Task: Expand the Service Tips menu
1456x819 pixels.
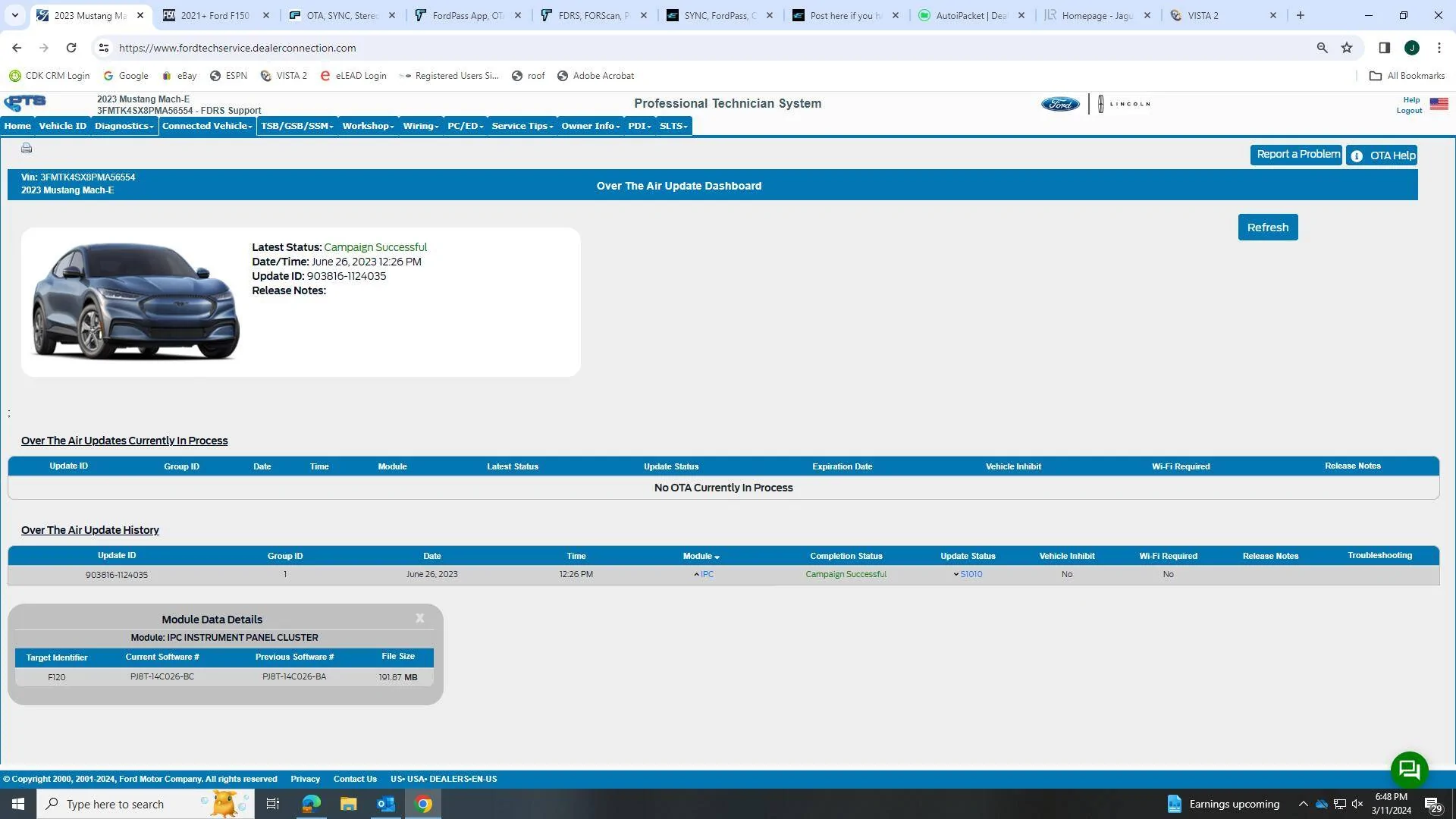Action: pos(522,126)
